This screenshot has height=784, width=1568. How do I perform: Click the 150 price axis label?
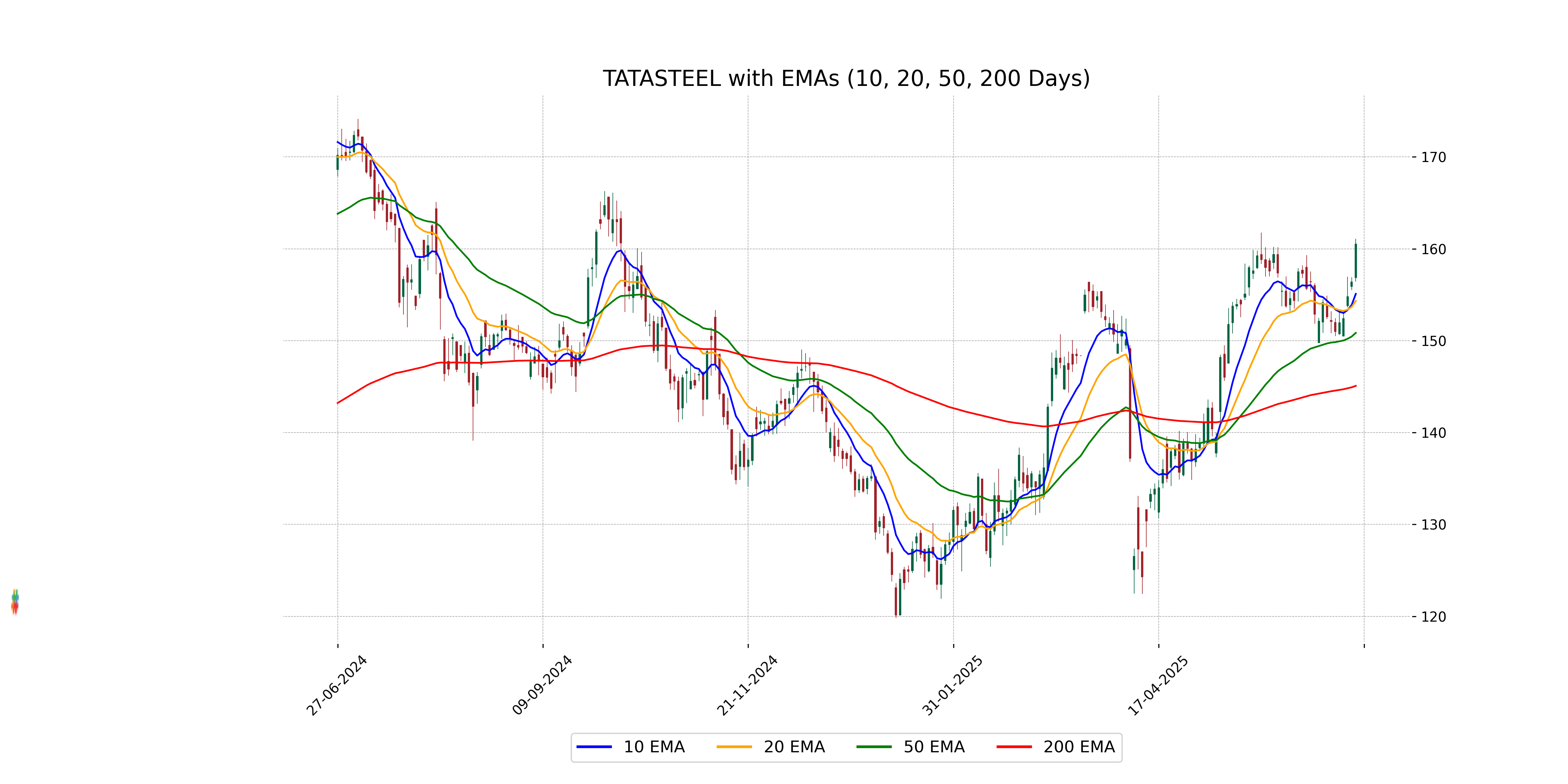[1433, 341]
